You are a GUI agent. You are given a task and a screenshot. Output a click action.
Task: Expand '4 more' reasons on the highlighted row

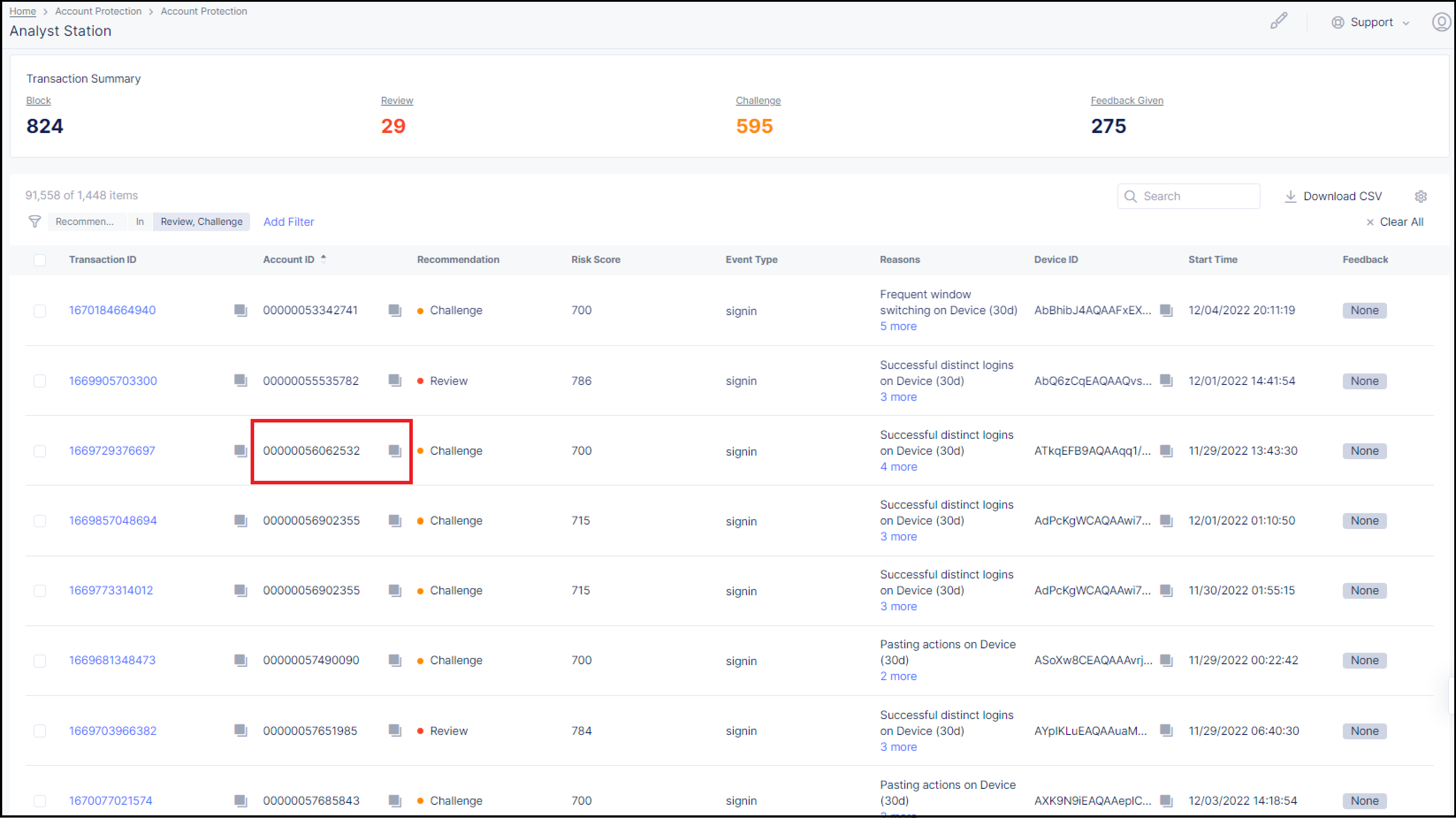tap(898, 467)
